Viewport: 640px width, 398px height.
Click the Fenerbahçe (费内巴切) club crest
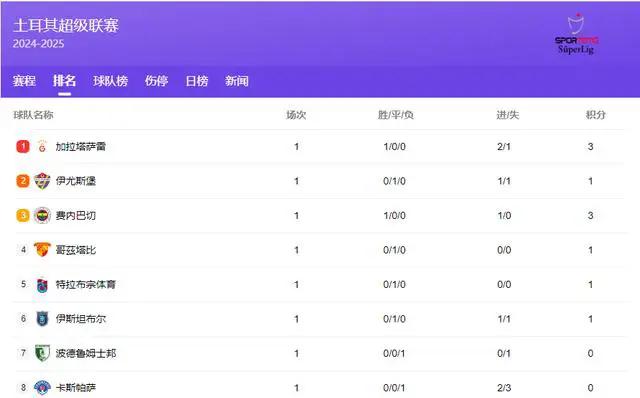click(42, 215)
